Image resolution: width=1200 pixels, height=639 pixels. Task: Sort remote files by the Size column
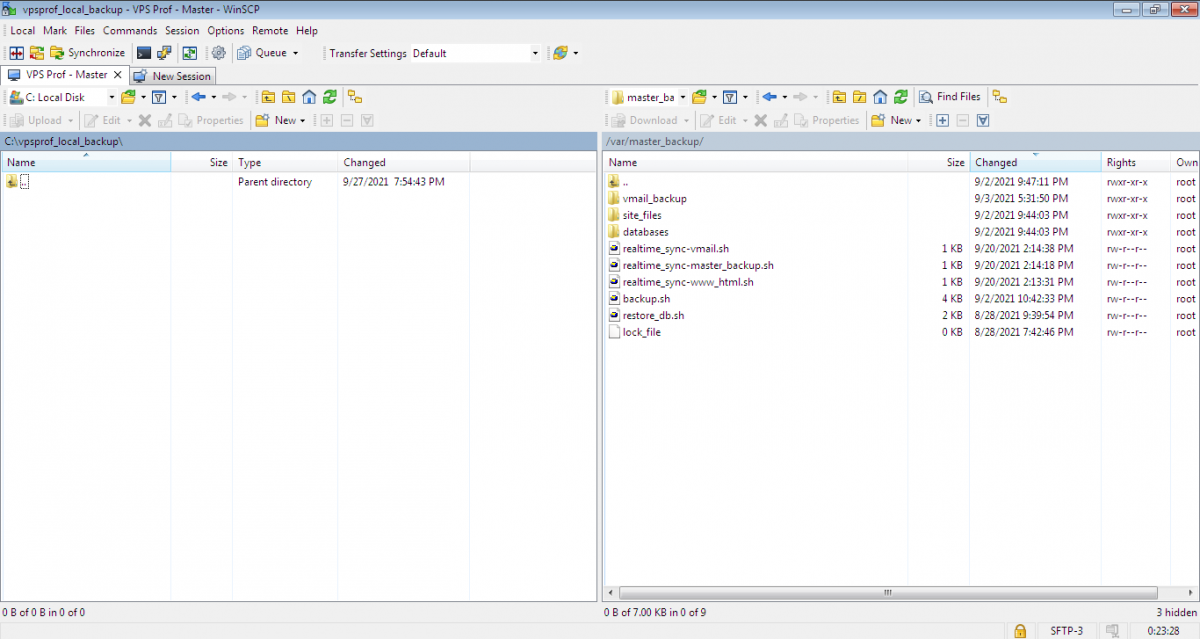[953, 162]
